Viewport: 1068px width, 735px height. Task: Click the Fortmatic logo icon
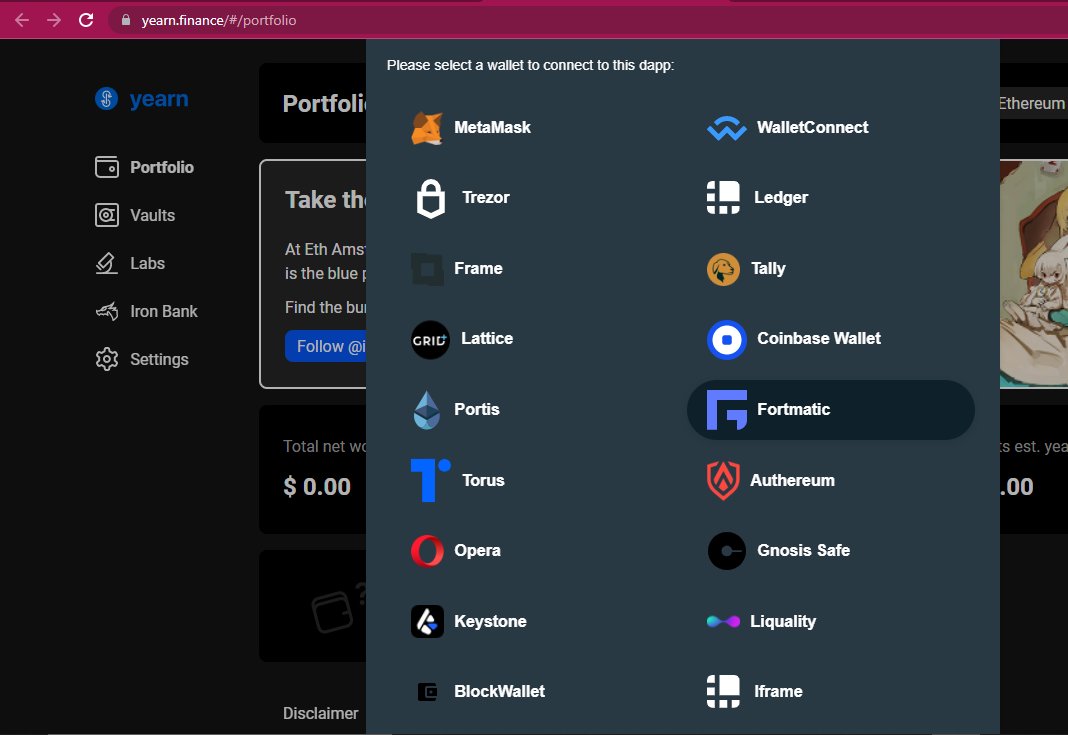click(x=727, y=410)
